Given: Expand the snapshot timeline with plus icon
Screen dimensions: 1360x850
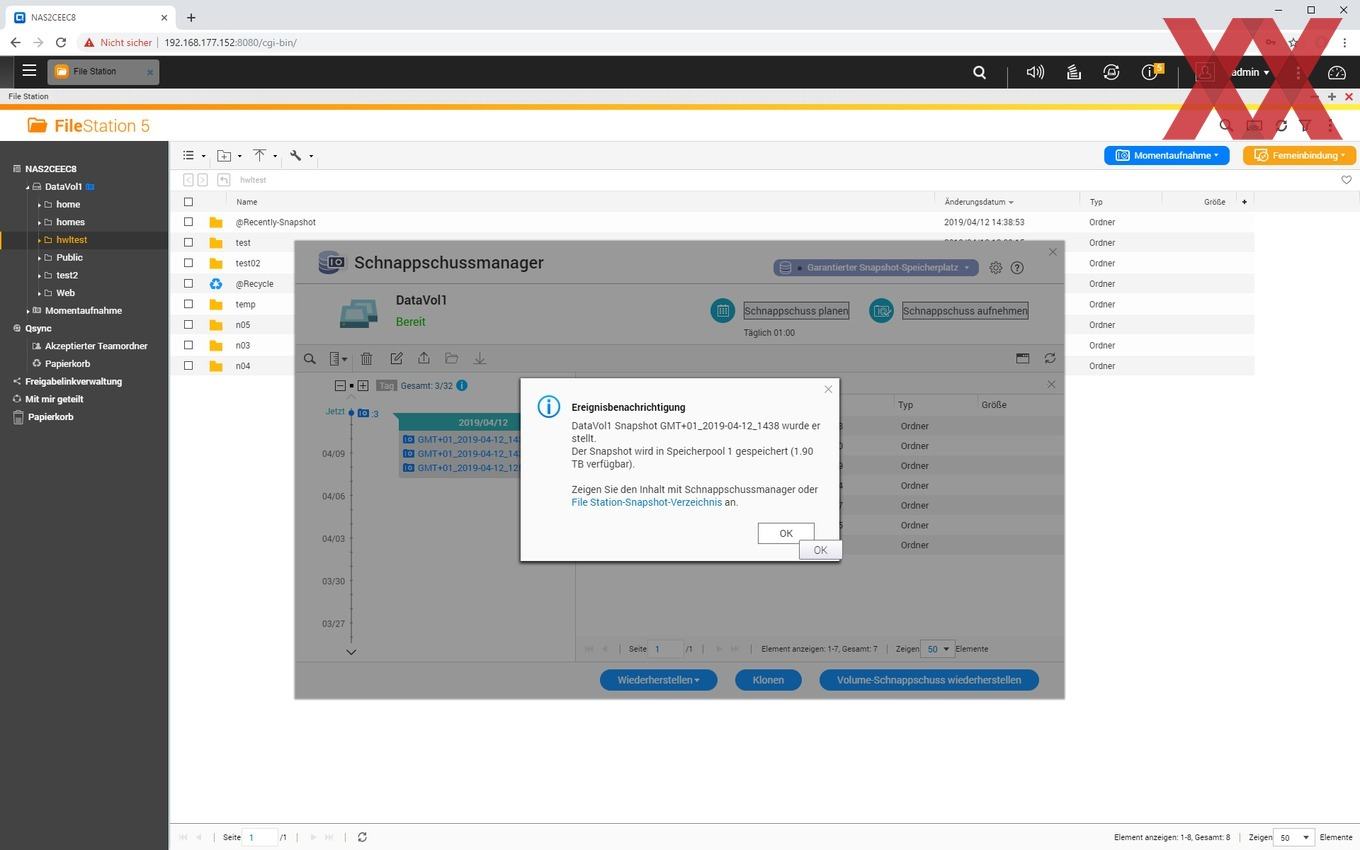Looking at the screenshot, I should coord(363,385).
